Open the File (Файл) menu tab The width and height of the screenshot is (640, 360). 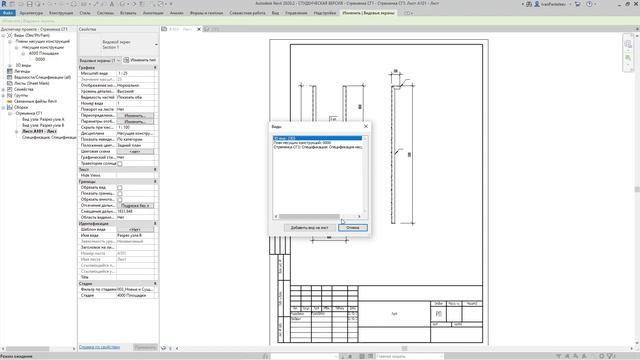click(x=8, y=13)
